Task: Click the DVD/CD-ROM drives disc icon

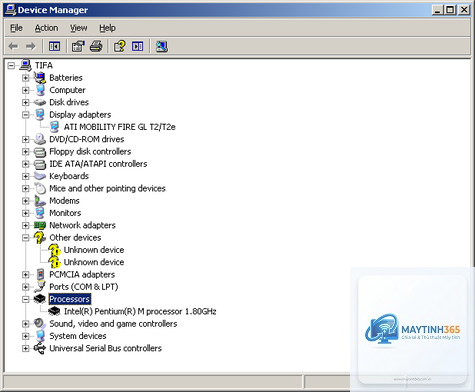Action: 40,139
